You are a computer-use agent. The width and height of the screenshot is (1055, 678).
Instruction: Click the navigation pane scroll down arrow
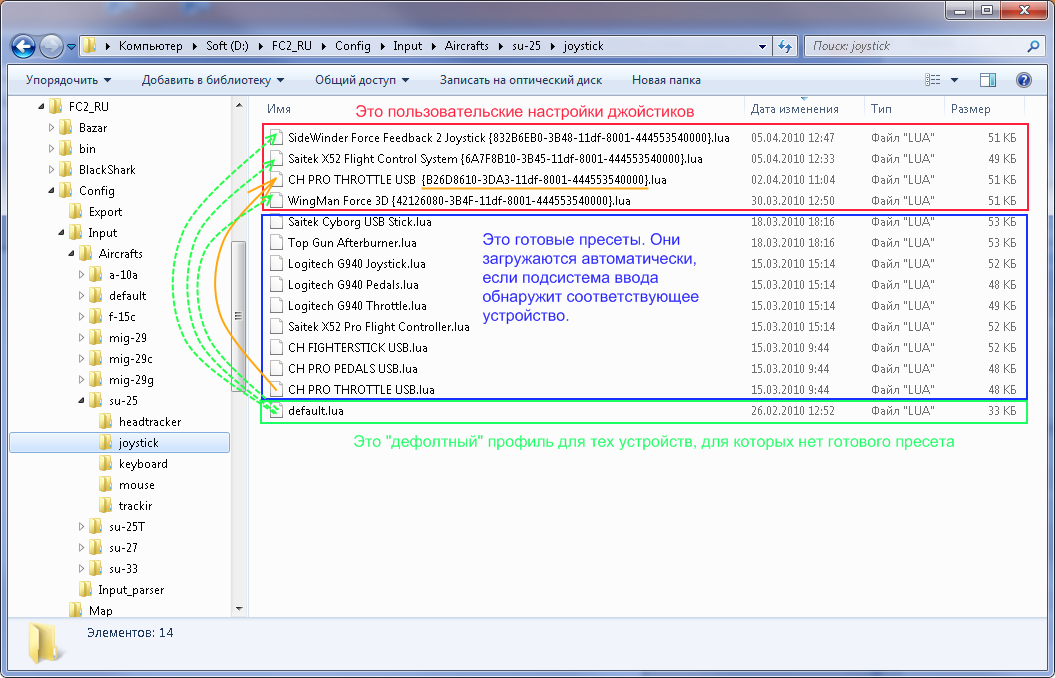pyautogui.click(x=238, y=609)
